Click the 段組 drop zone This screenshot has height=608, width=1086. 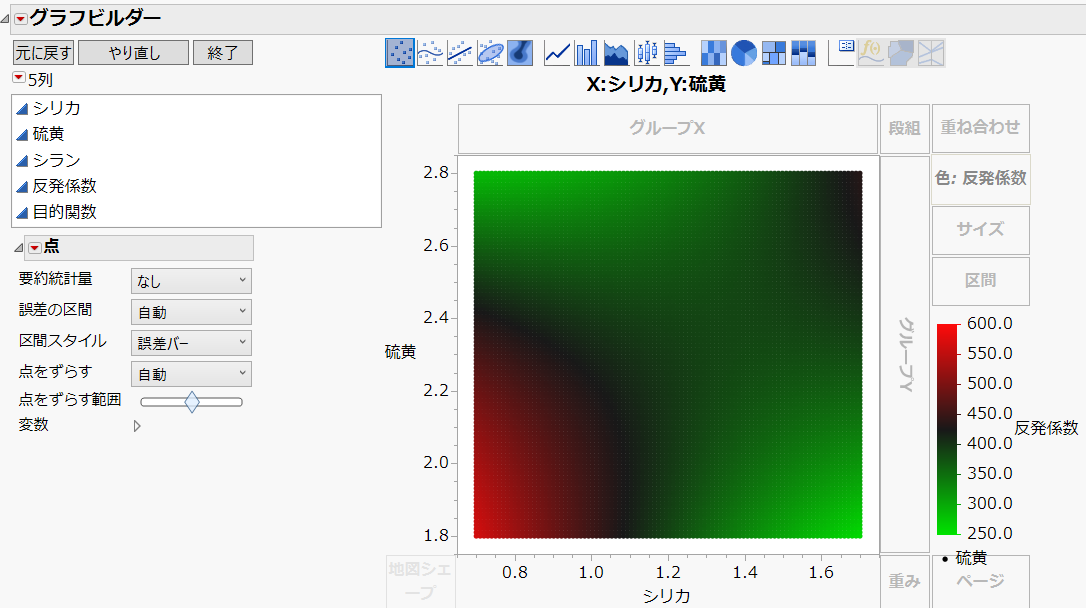905,129
